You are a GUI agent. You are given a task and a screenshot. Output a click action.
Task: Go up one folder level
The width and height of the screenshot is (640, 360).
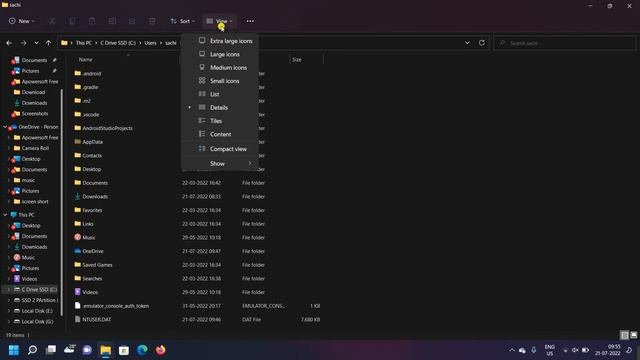[x=48, y=43]
